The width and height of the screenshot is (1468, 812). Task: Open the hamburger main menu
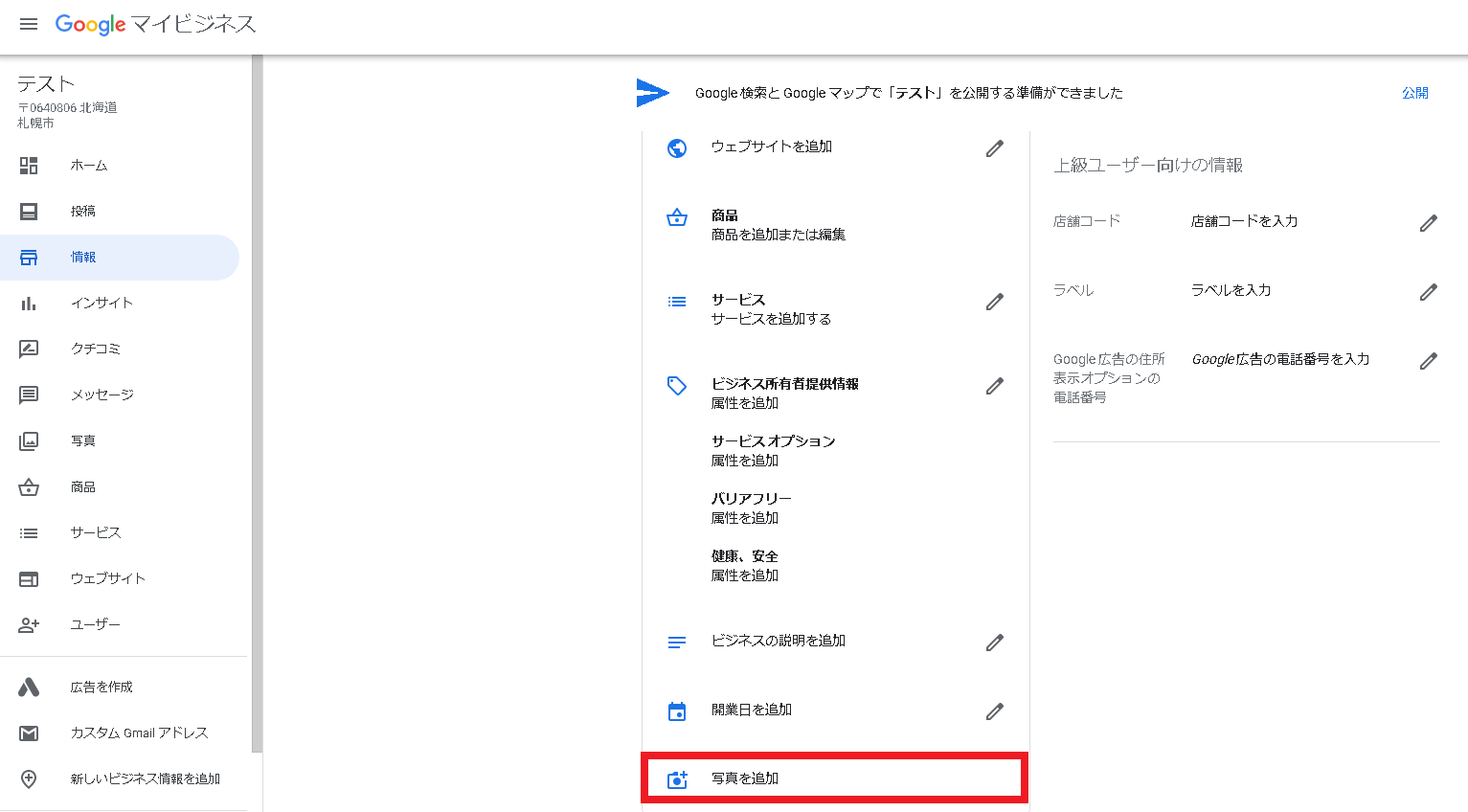pos(29,24)
